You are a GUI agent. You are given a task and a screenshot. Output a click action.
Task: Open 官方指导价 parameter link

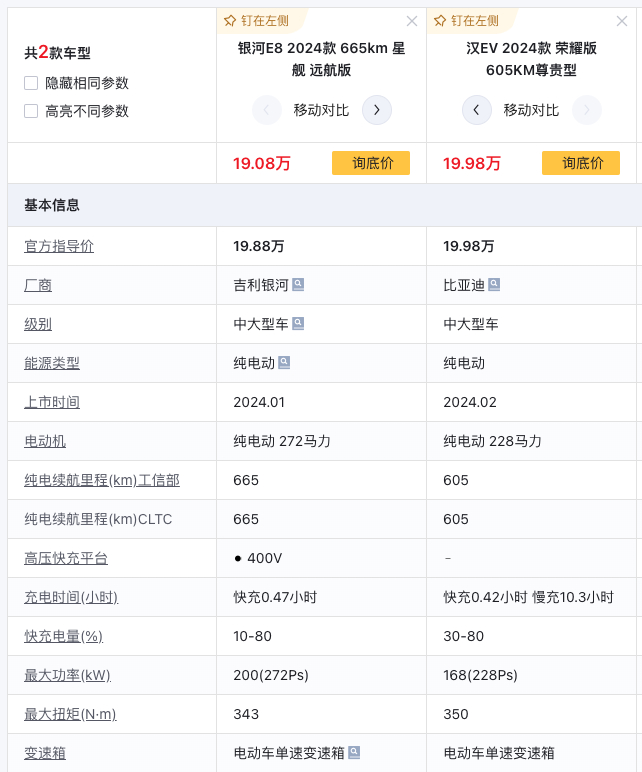click(x=59, y=246)
